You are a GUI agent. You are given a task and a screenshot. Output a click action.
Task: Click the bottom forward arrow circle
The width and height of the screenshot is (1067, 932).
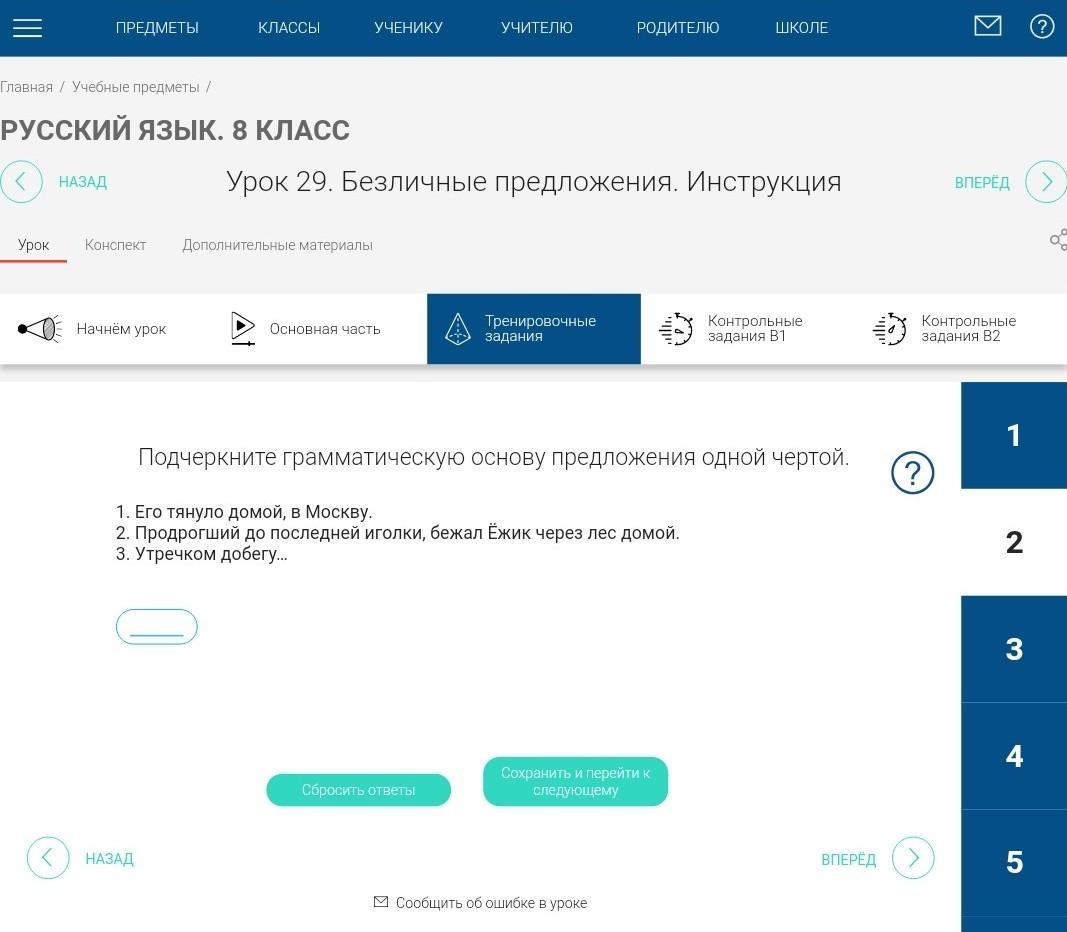click(x=912, y=858)
